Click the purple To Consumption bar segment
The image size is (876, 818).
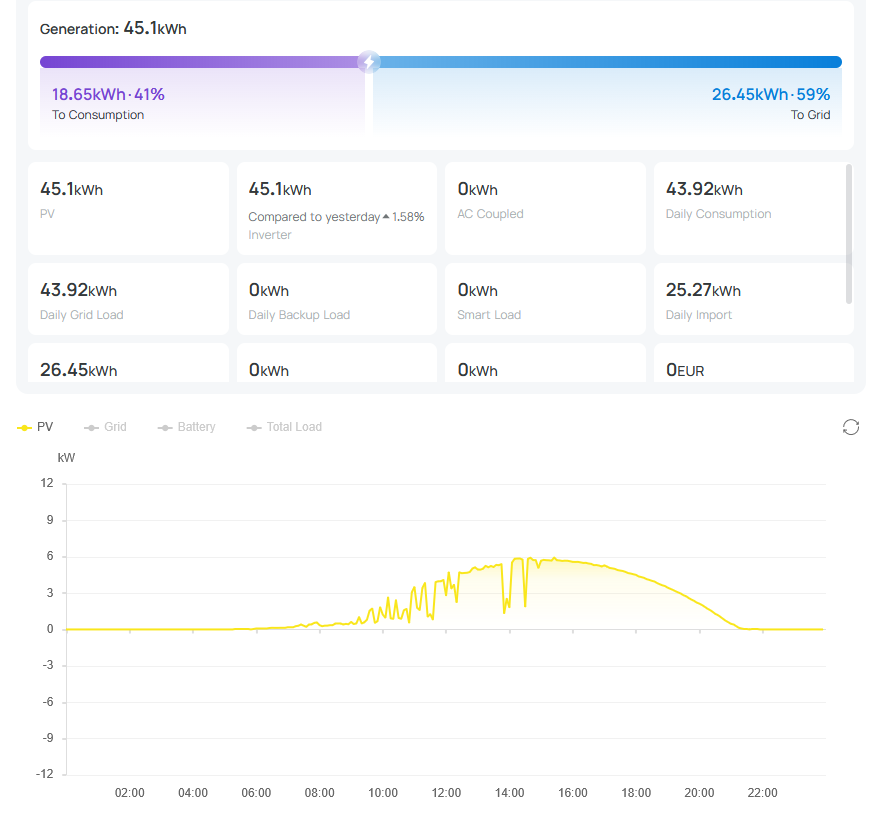point(200,62)
